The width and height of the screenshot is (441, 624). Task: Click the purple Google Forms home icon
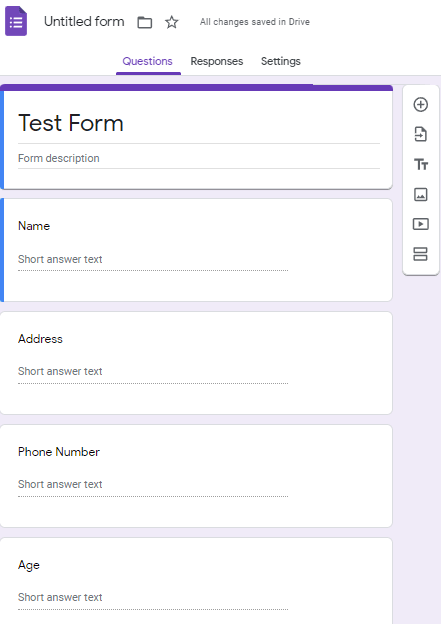point(16,21)
